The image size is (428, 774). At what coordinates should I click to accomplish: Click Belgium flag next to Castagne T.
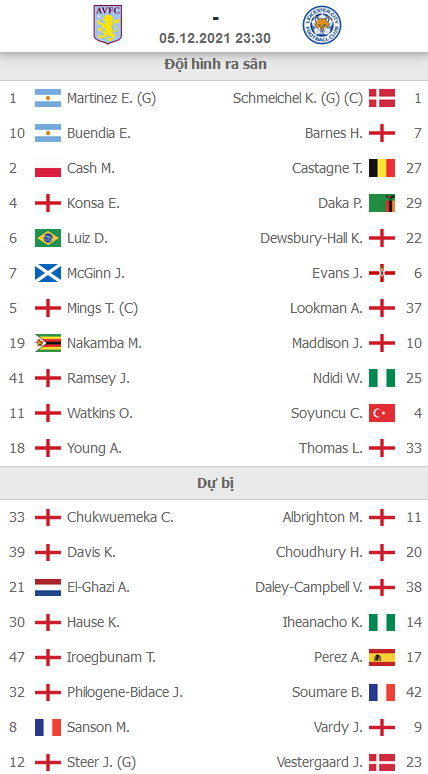pos(382,168)
